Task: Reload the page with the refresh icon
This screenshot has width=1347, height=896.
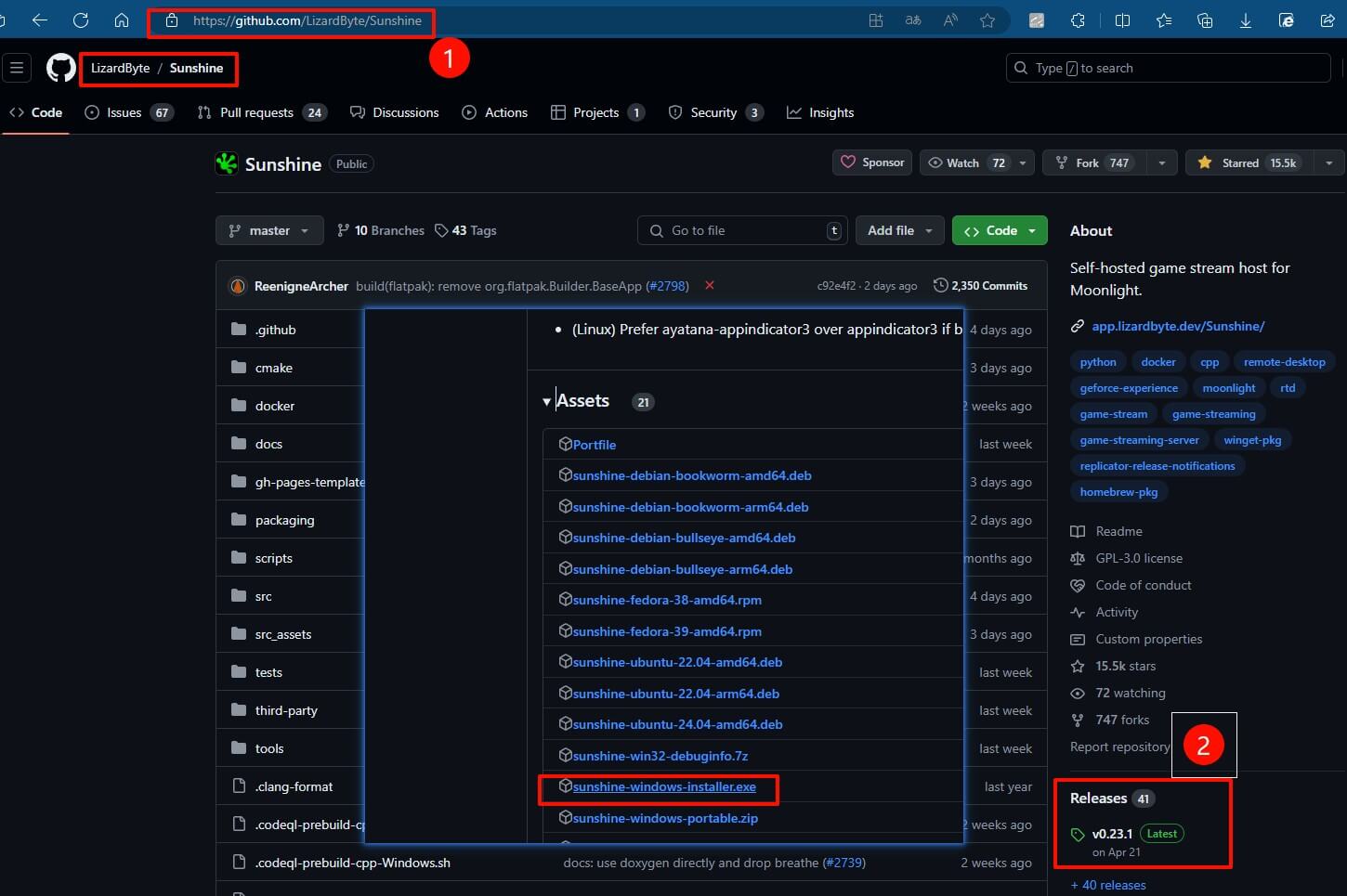Action: click(x=81, y=20)
